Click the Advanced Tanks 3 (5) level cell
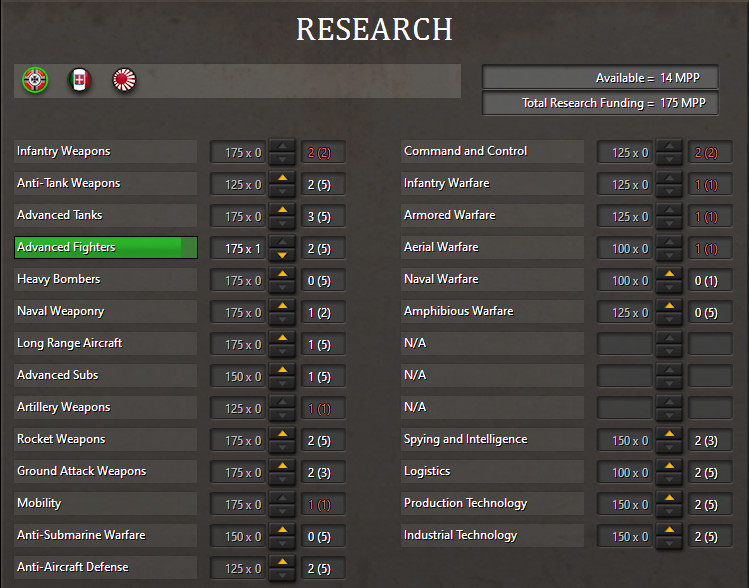 click(323, 216)
